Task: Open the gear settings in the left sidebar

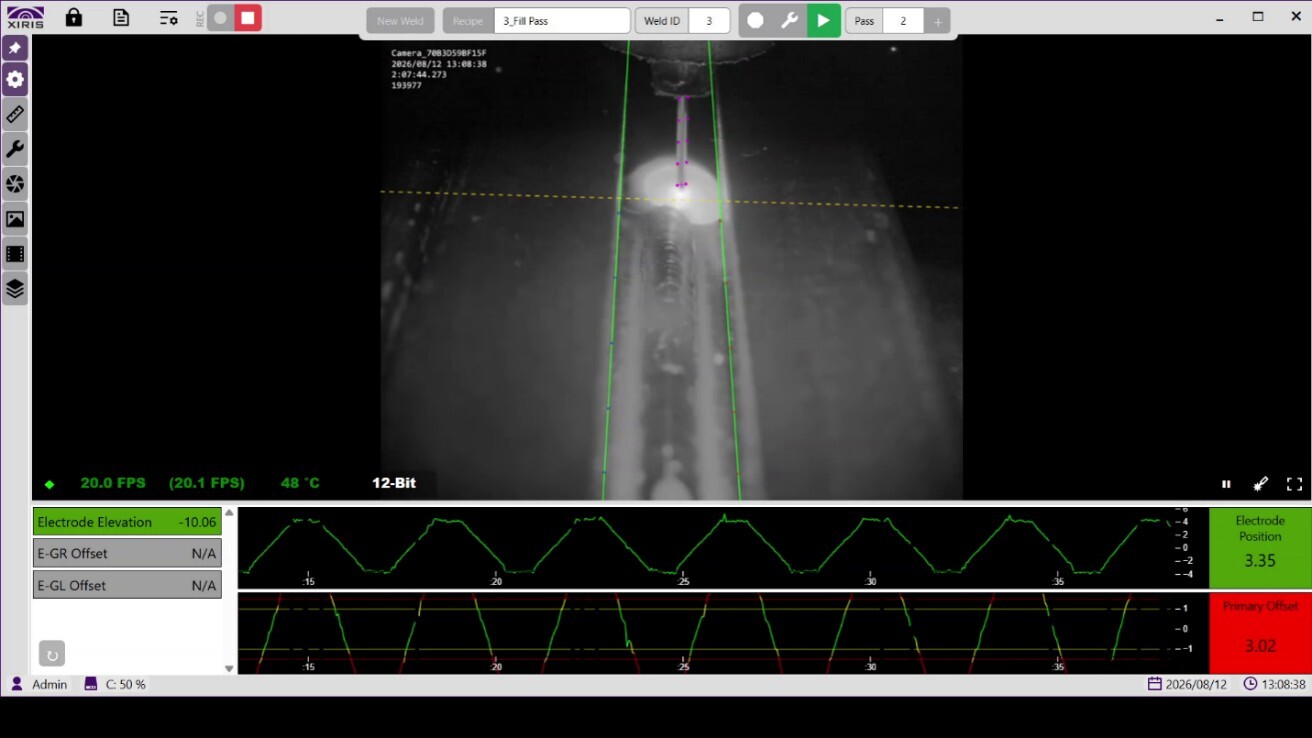Action: coord(15,80)
